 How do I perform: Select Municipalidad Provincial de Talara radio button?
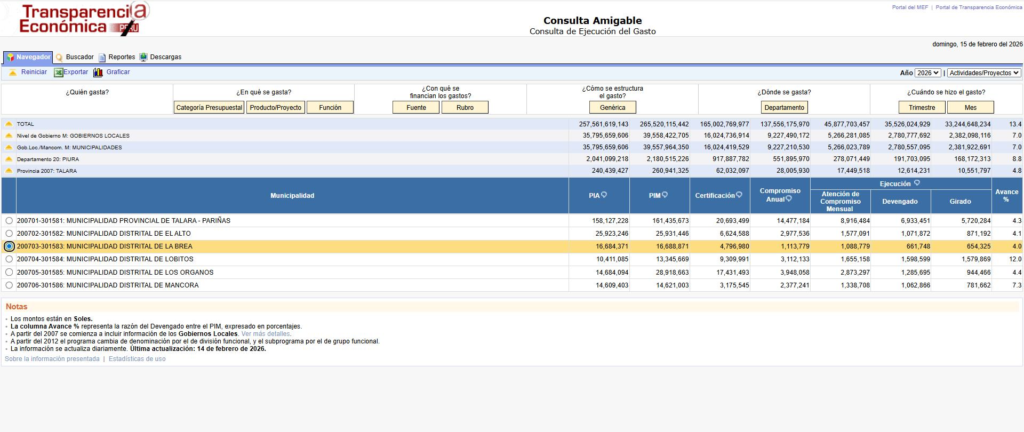9,220
